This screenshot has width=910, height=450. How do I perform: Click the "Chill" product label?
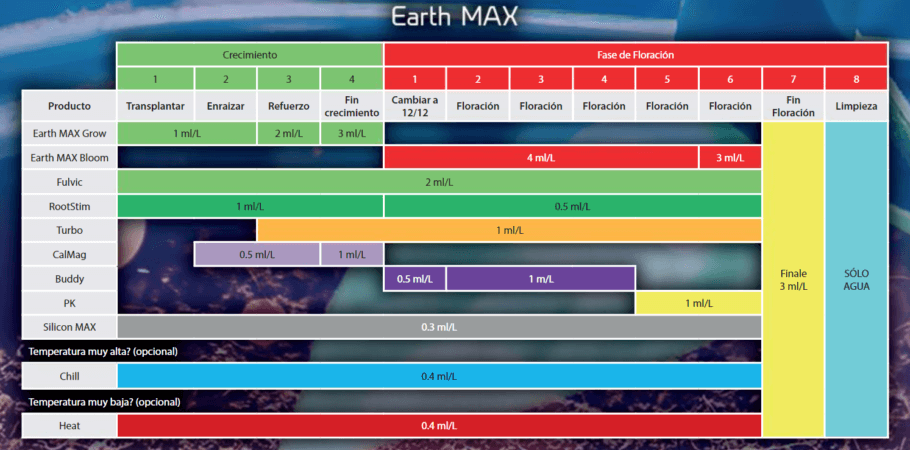click(x=70, y=376)
